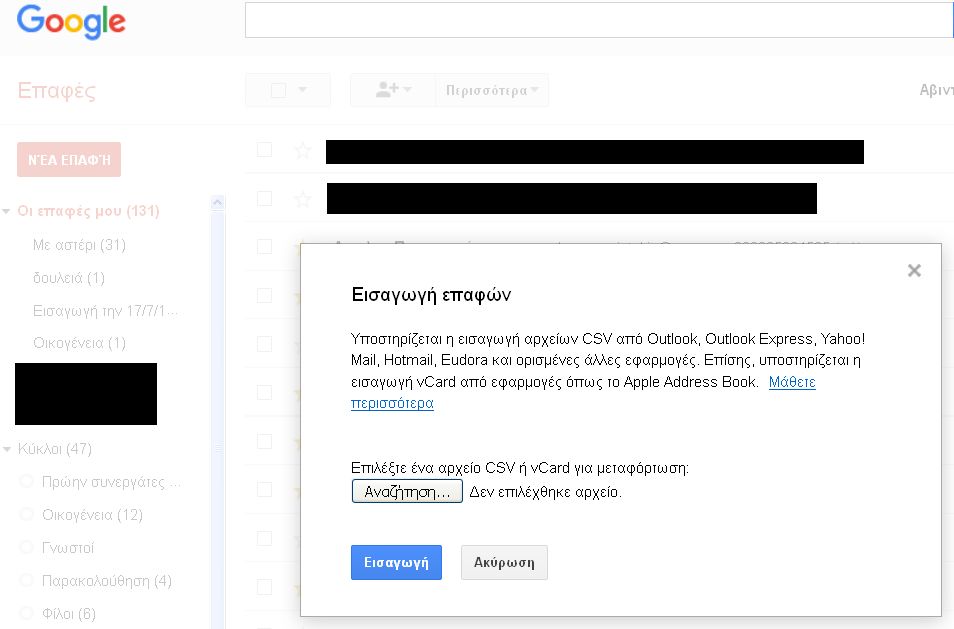Click the Γνωστοί circle icon
Image resolution: width=954 pixels, height=629 pixels.
tap(27, 548)
